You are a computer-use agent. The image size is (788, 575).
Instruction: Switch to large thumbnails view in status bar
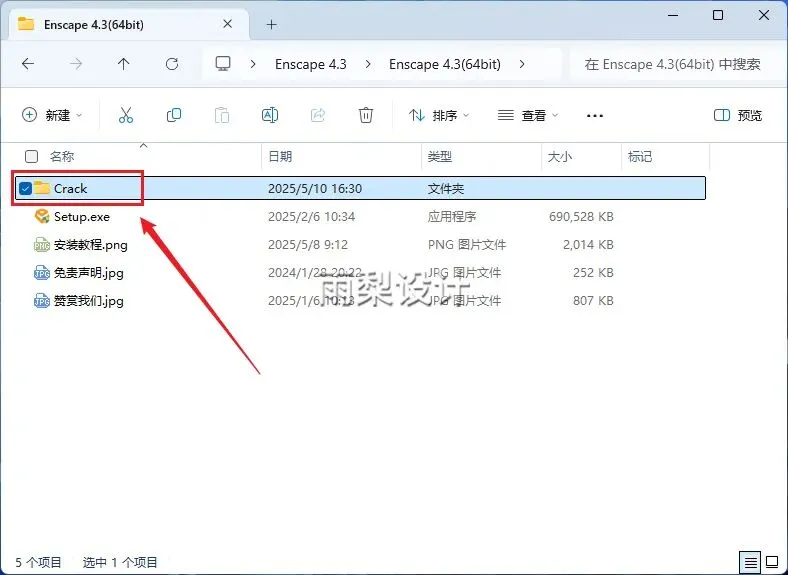(772, 562)
